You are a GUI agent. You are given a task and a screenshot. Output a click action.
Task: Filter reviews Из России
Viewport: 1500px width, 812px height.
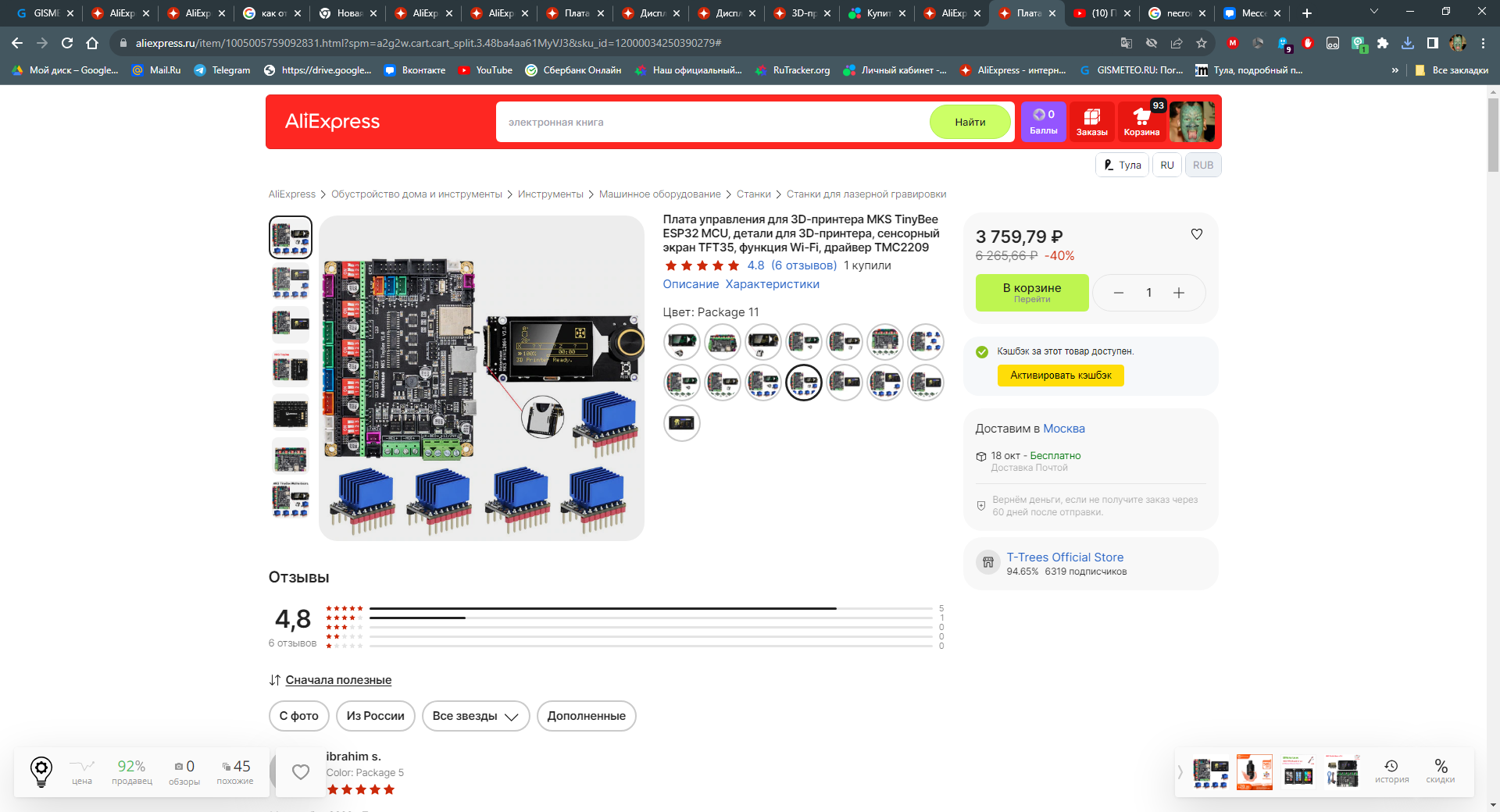click(376, 716)
